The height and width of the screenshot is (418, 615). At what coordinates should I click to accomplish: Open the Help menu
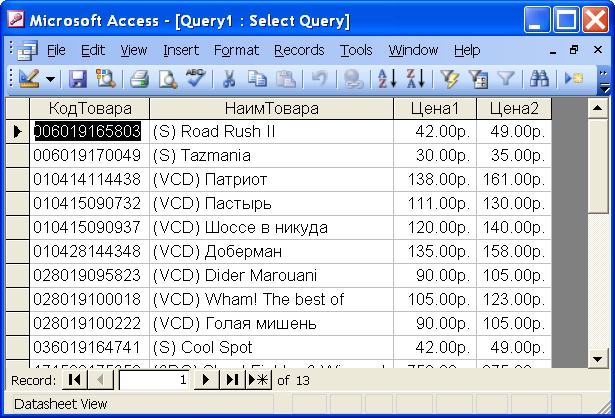(x=467, y=50)
